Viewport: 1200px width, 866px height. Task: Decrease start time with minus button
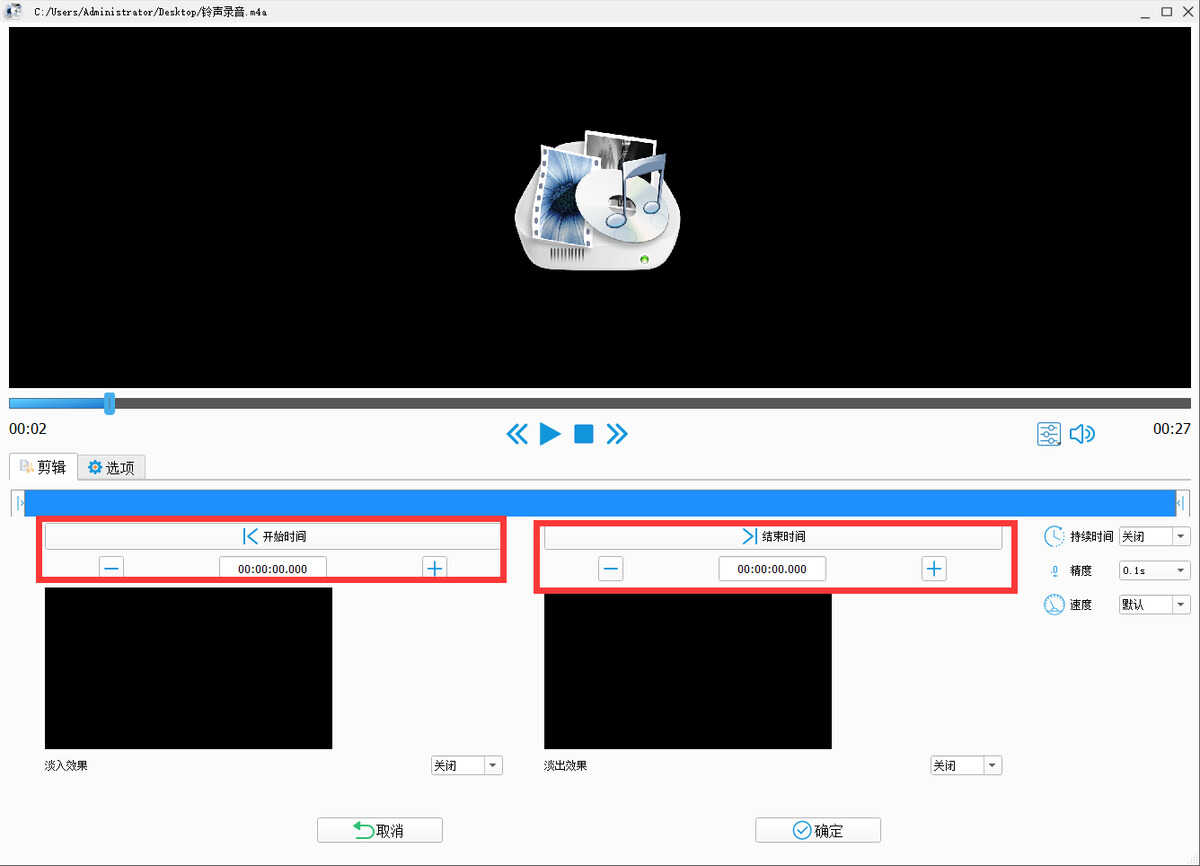click(x=111, y=568)
